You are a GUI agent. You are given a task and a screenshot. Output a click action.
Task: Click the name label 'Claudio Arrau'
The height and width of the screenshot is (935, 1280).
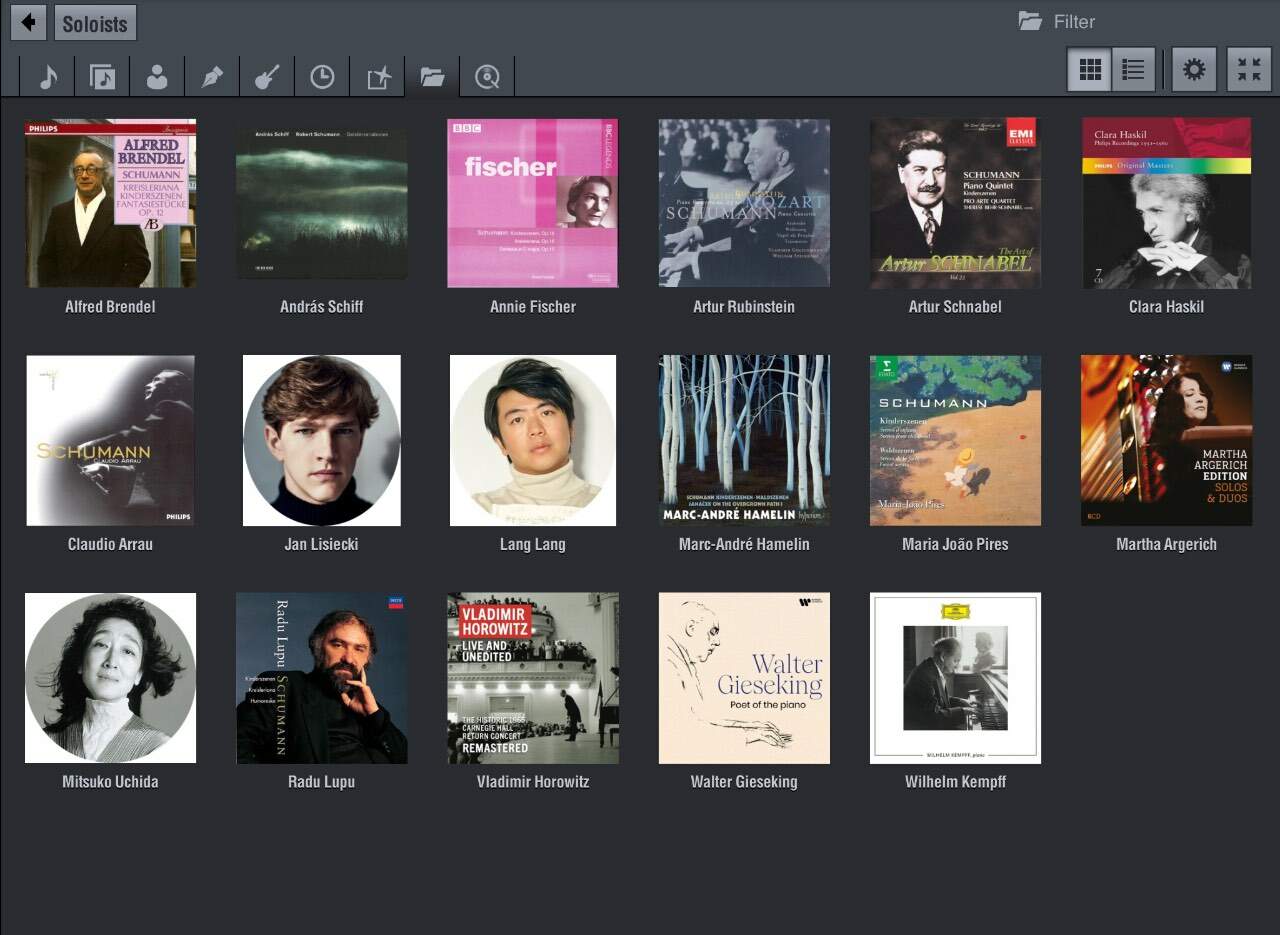tap(110, 544)
